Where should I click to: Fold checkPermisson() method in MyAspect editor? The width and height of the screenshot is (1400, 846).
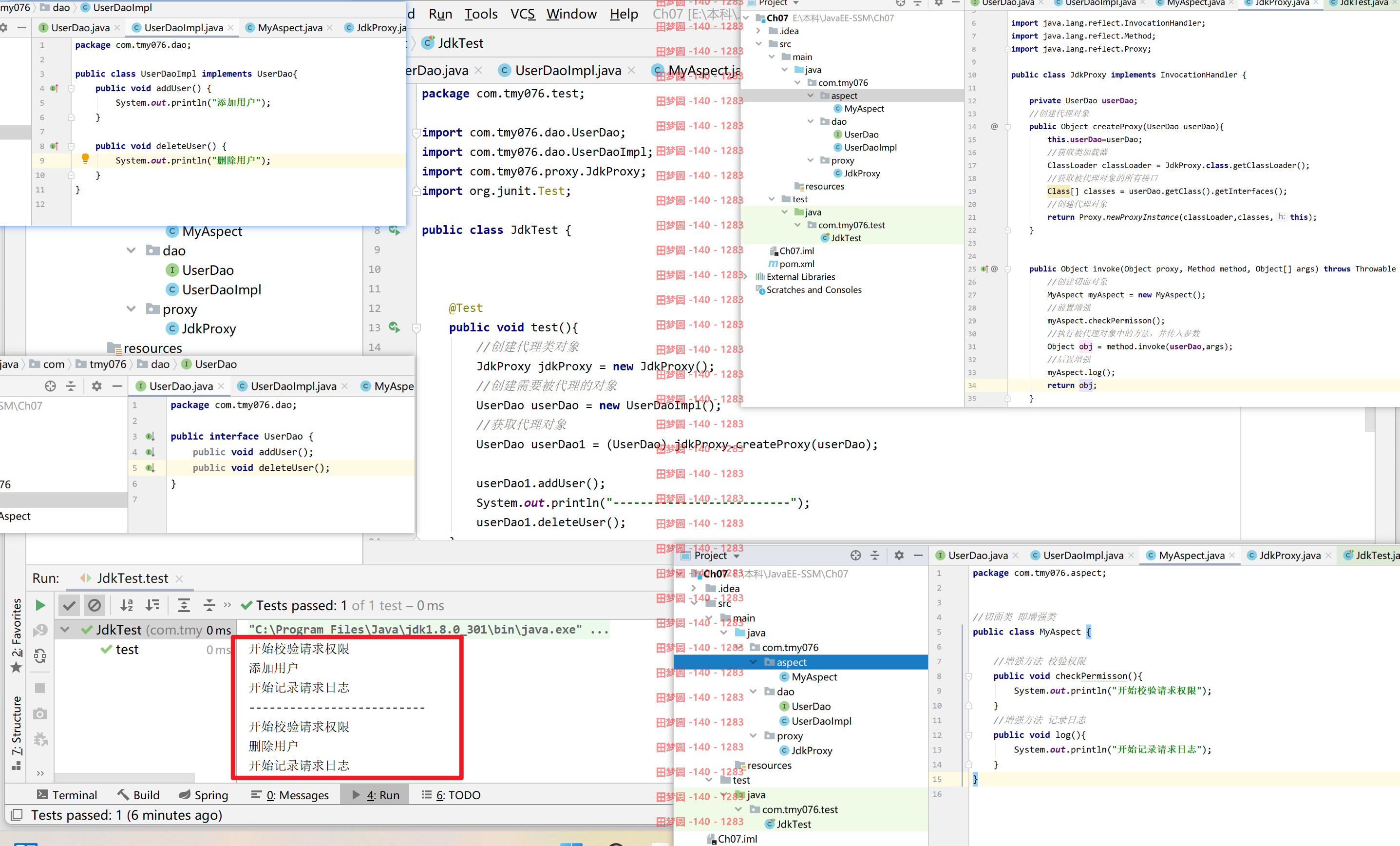(x=969, y=676)
